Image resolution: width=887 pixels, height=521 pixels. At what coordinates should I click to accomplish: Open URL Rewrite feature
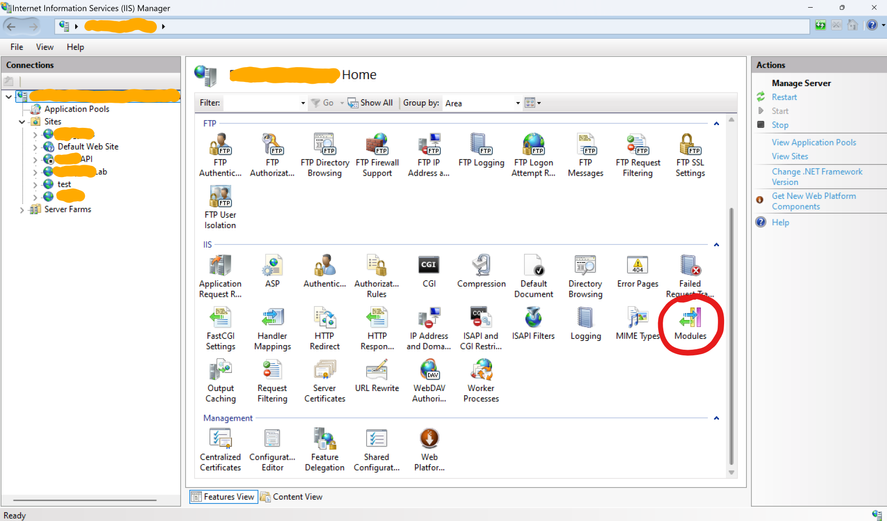click(377, 376)
